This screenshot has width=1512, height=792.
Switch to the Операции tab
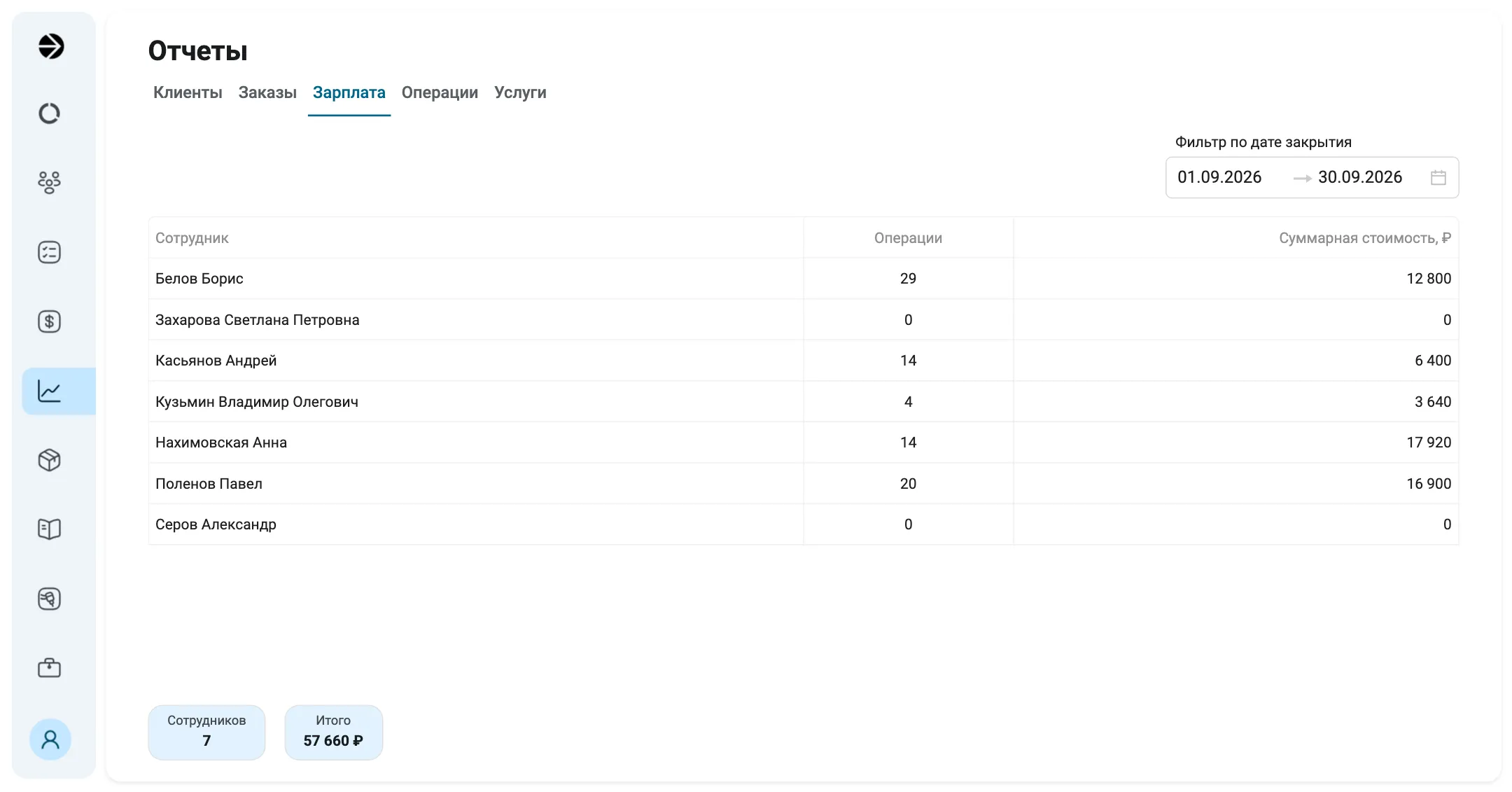[x=440, y=92]
